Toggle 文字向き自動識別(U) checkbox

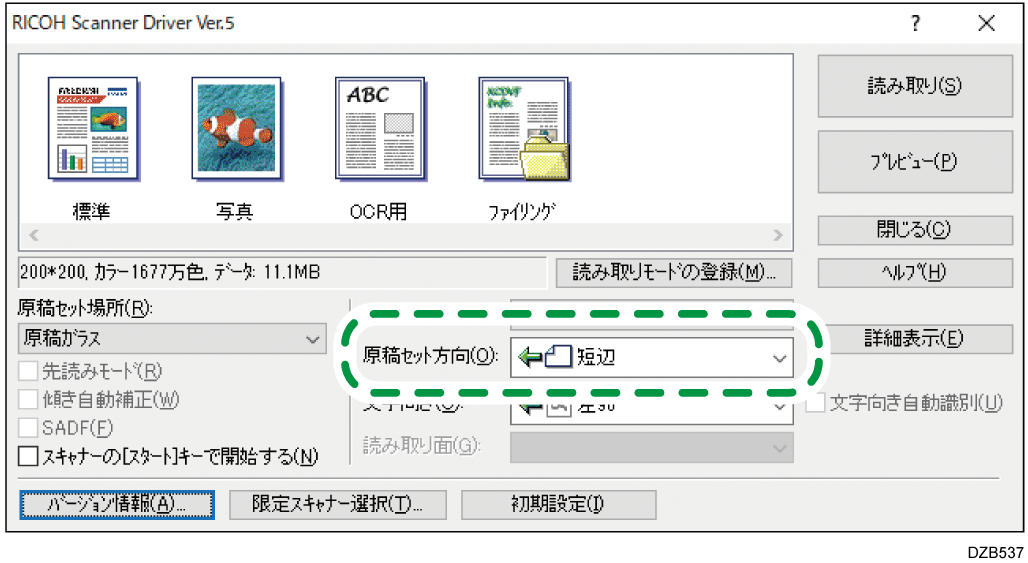(x=816, y=402)
